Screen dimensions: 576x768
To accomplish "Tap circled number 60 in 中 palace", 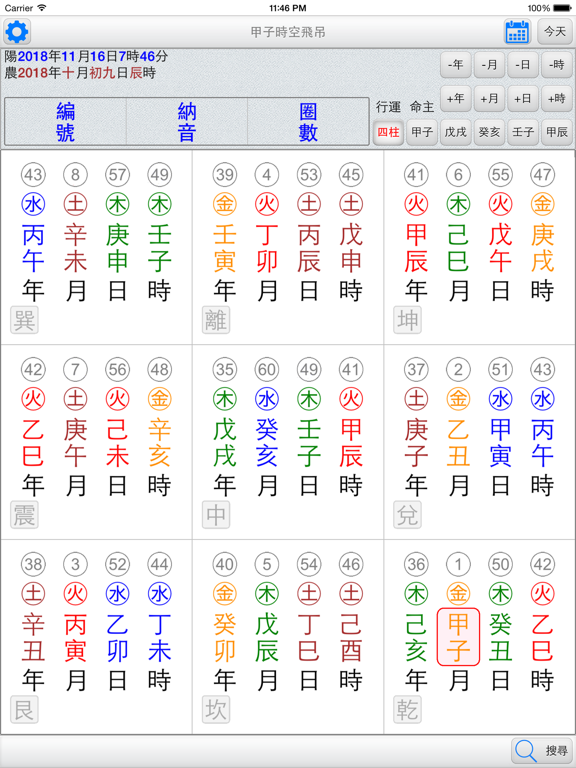I will (x=267, y=370).
